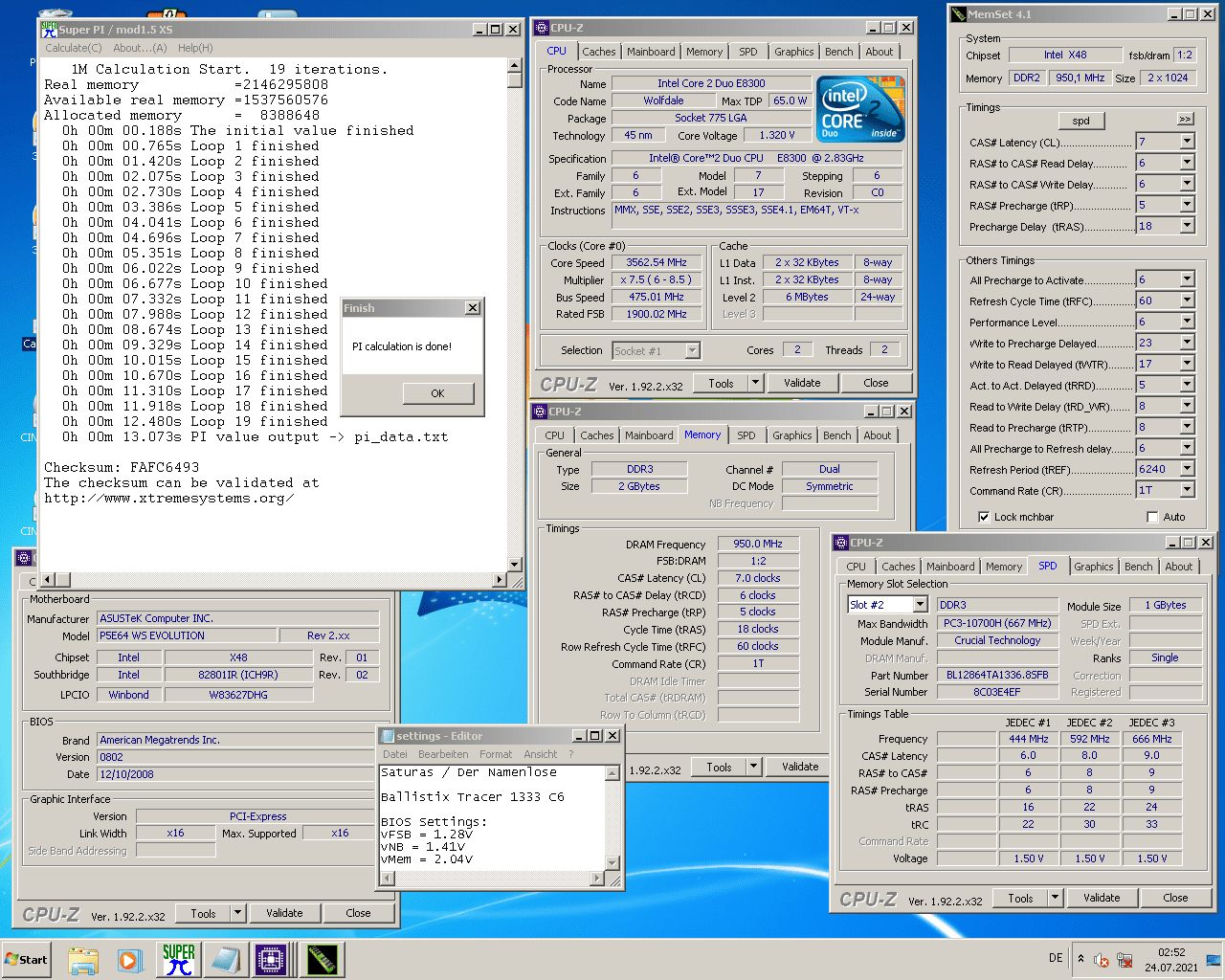Open Slot #2 memory slot dropdown
Image resolution: width=1225 pixels, height=980 pixels.
click(x=920, y=605)
